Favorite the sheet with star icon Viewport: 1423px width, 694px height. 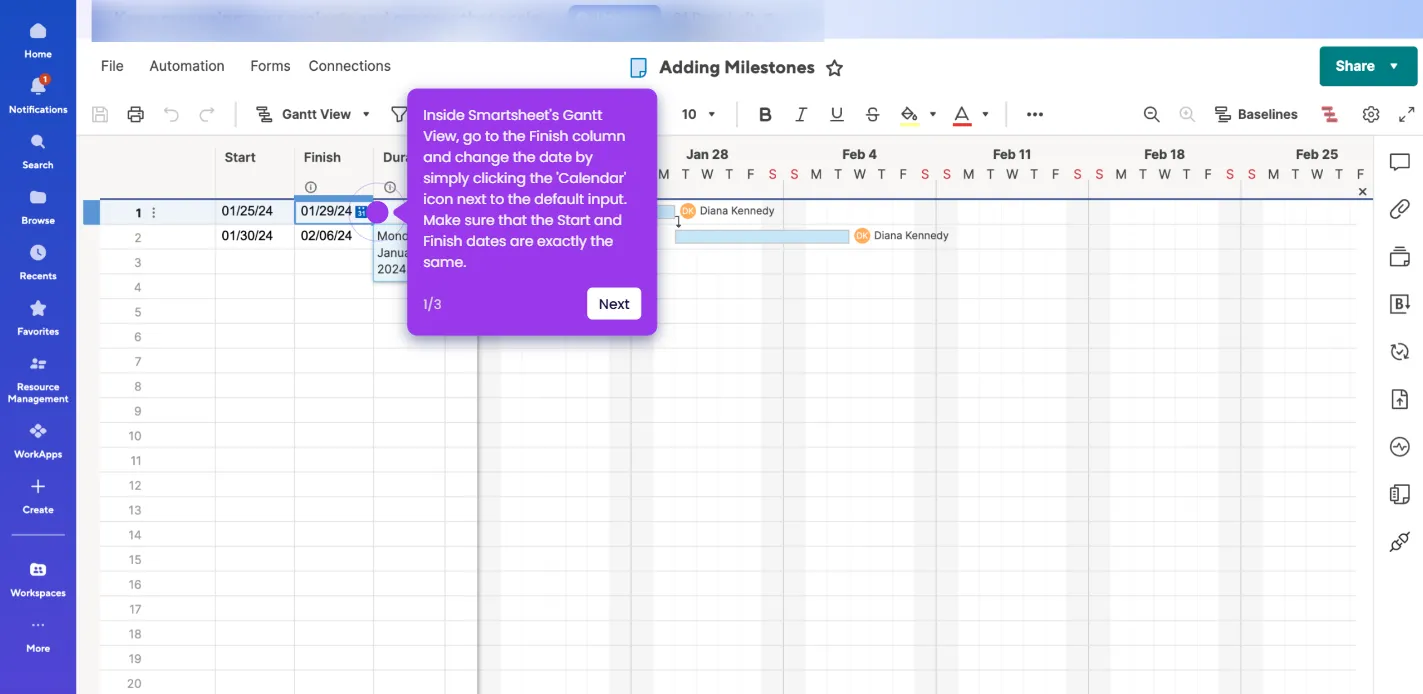(x=835, y=68)
